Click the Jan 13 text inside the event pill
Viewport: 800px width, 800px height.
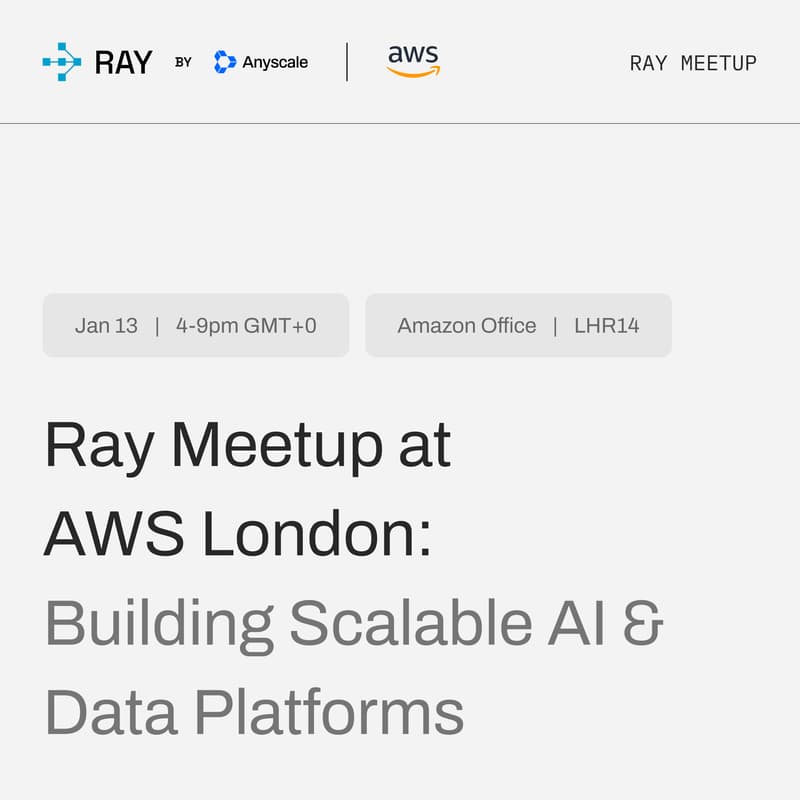point(108,325)
